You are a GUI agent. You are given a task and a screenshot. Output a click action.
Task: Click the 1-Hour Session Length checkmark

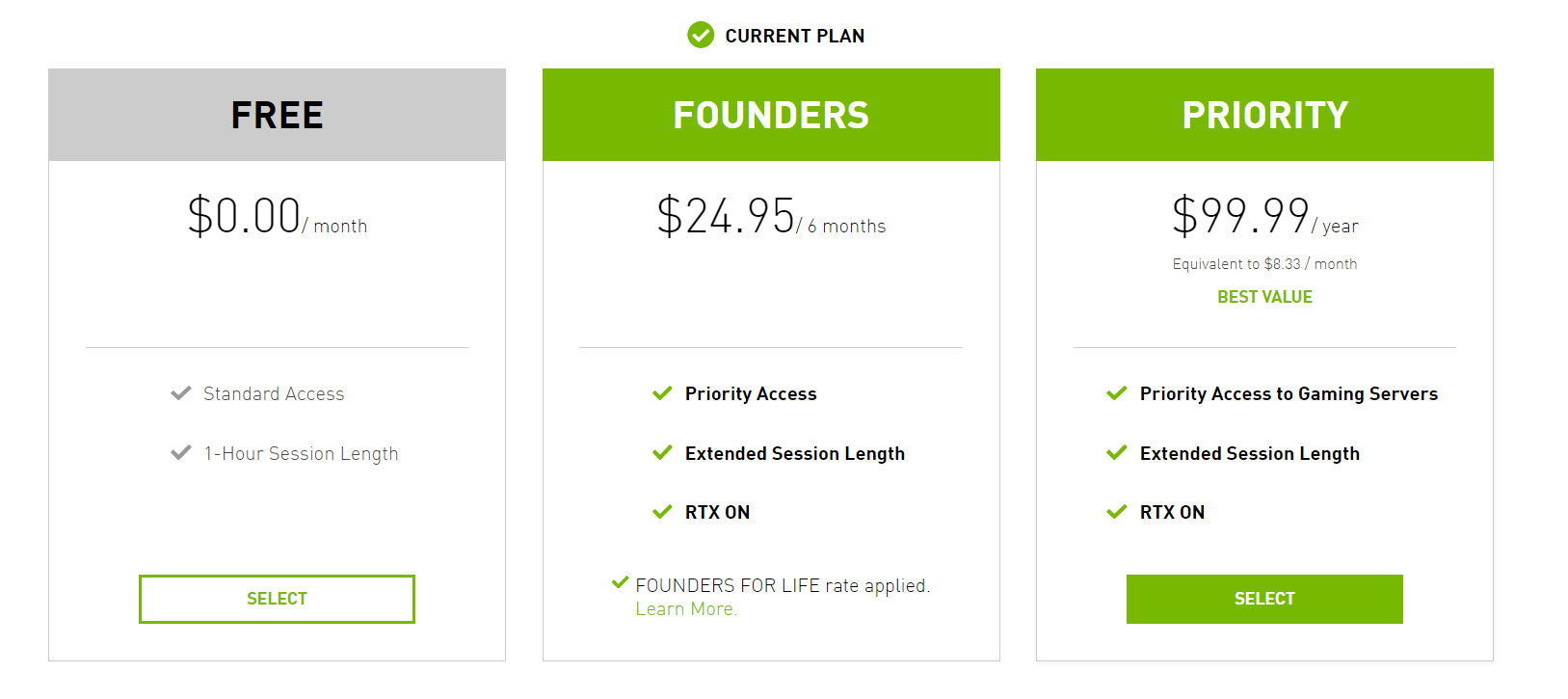[180, 453]
